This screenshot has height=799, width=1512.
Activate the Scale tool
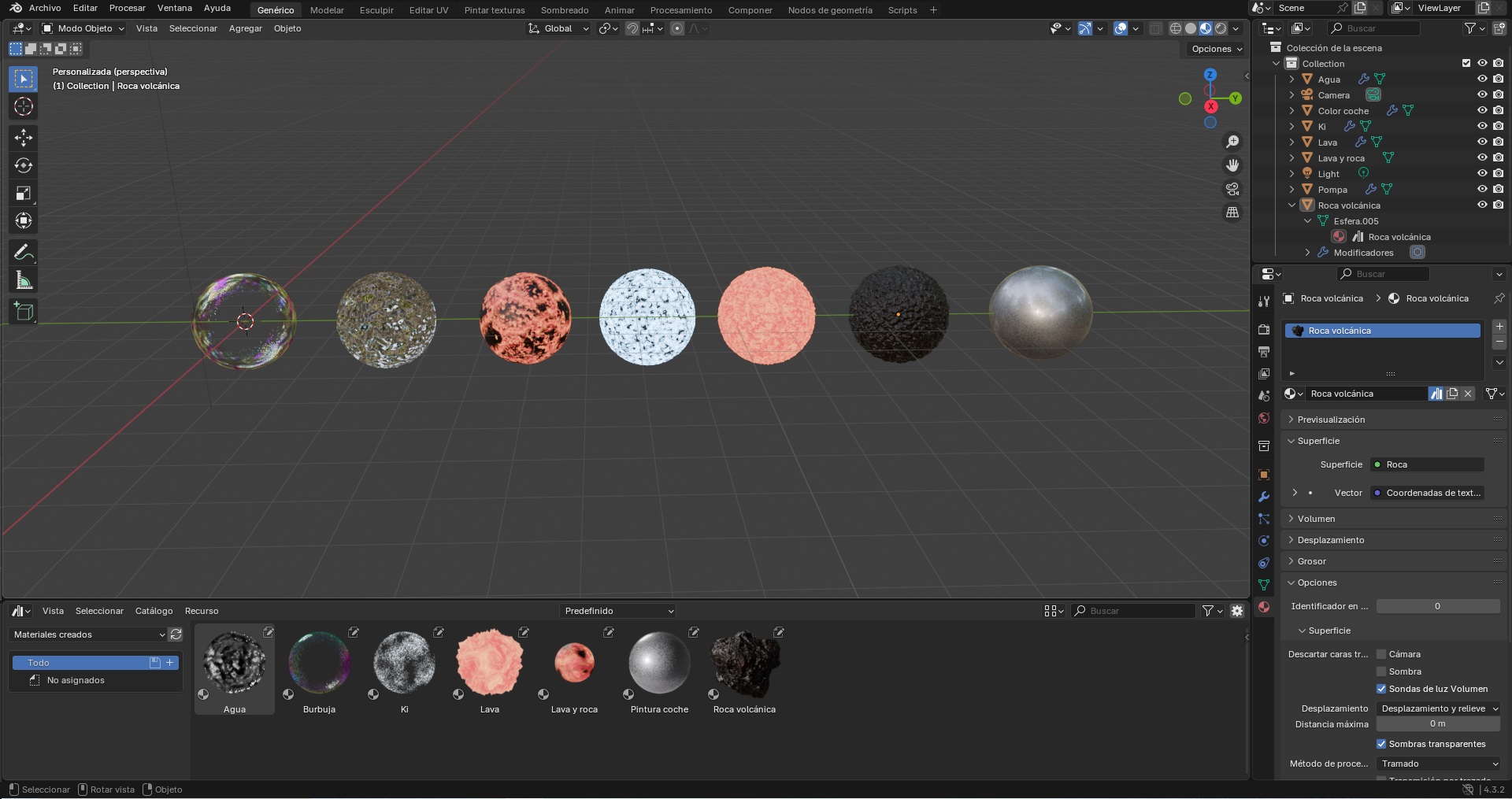tap(23, 193)
